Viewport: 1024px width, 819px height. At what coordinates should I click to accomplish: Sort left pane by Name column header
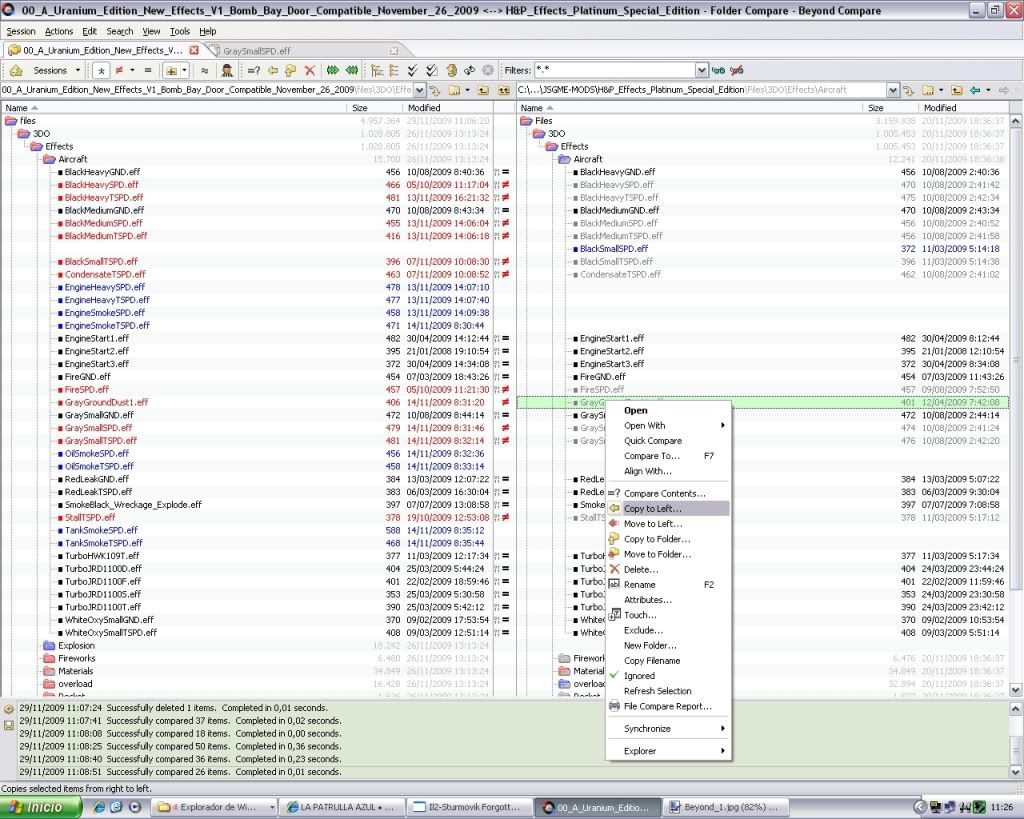[x=174, y=108]
